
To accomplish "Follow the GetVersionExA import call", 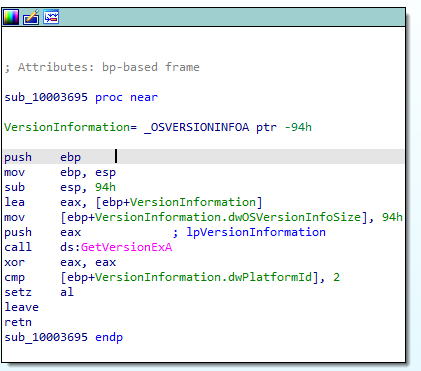I will [126, 247].
